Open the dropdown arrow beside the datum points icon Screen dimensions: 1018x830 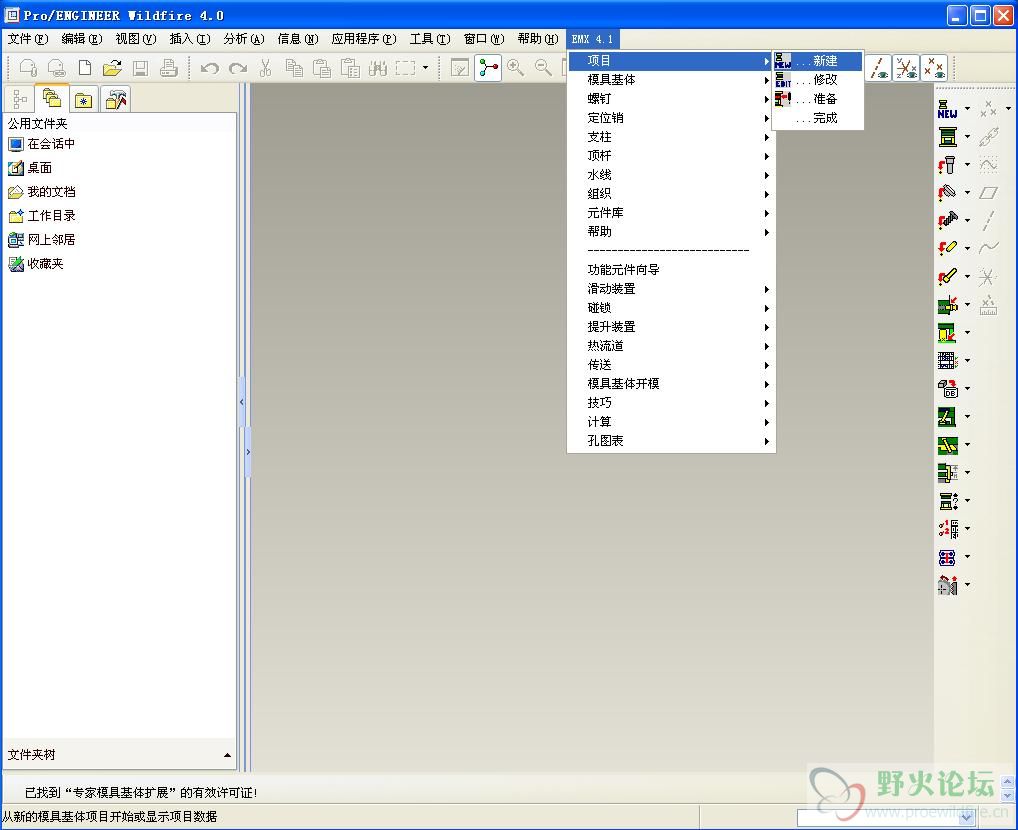1008,109
